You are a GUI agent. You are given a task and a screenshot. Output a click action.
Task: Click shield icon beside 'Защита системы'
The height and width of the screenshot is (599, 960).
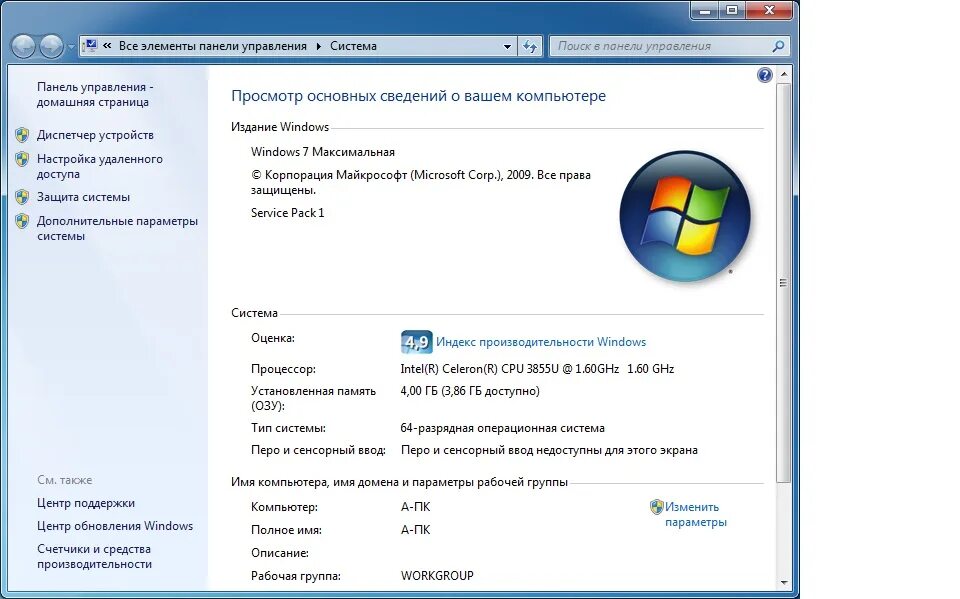tap(22, 197)
